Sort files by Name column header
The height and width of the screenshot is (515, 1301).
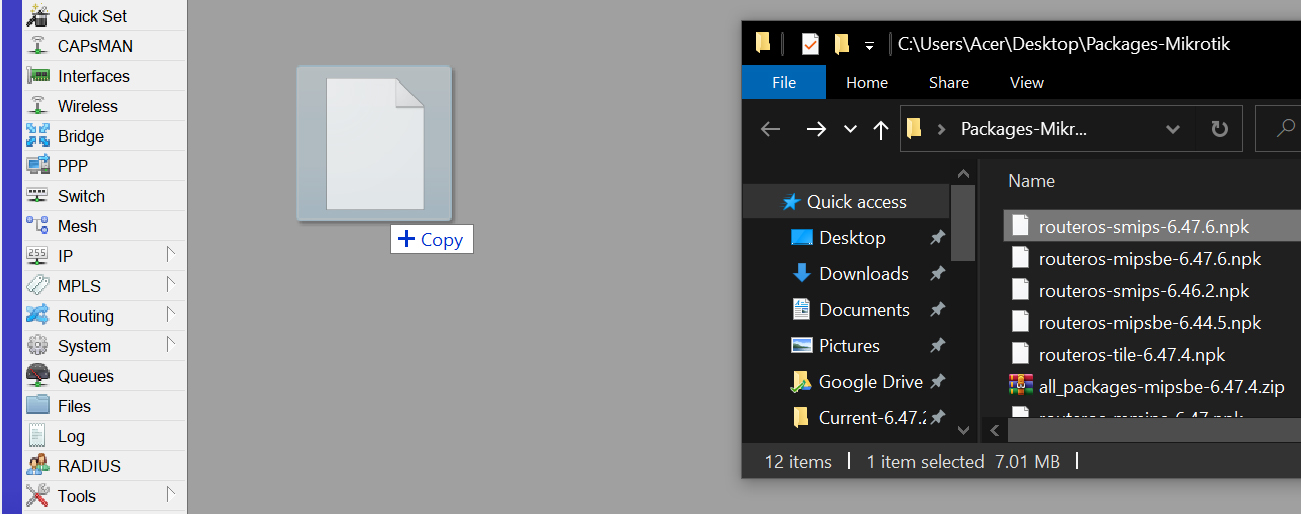pos(1031,181)
